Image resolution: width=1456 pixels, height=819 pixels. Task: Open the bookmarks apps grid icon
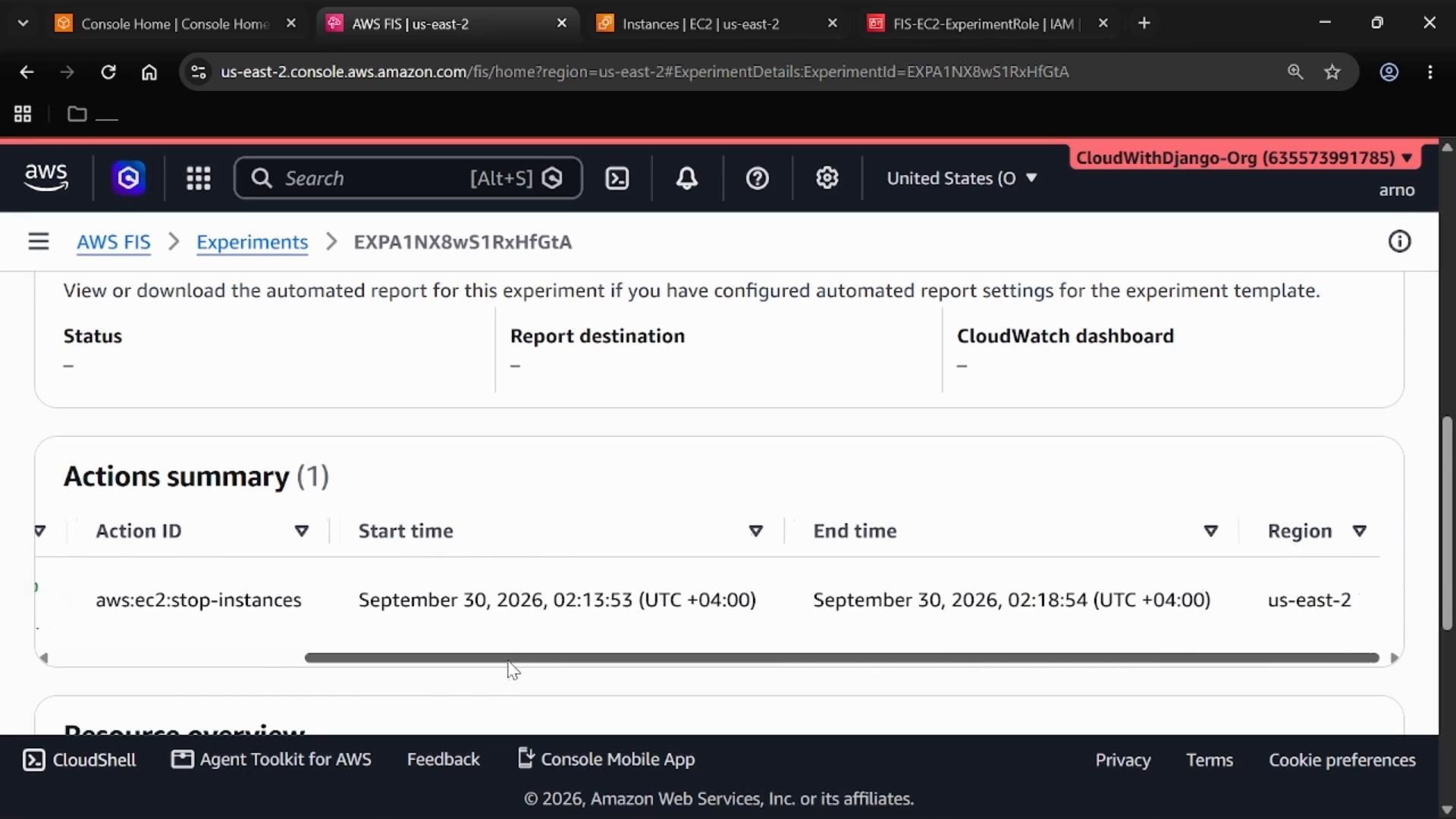tap(23, 114)
